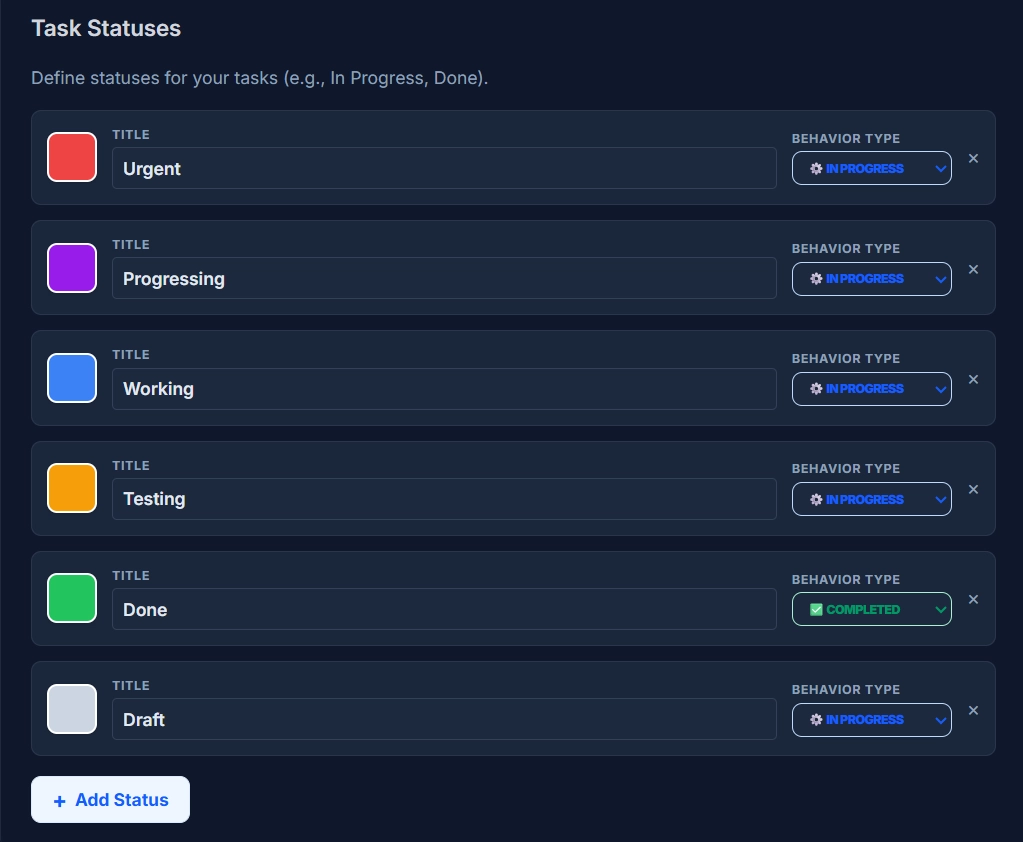
Task: Click inside the Testing title input field
Action: (x=444, y=498)
